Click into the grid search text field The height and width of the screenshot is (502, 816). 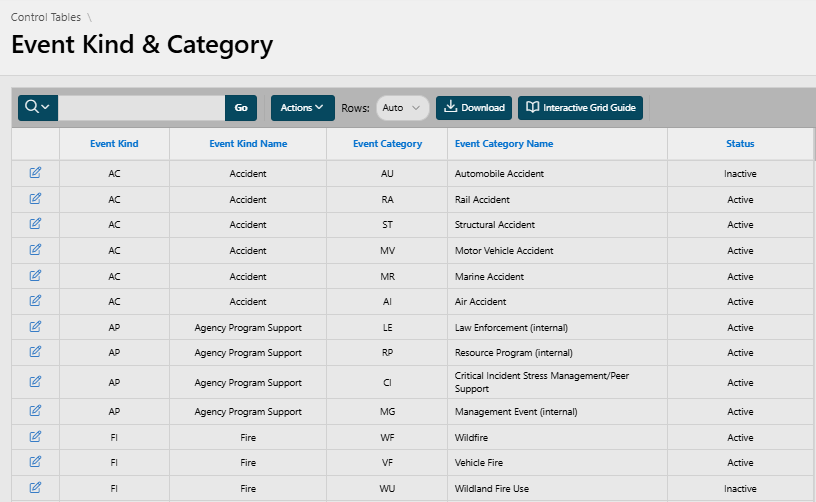[x=142, y=108]
